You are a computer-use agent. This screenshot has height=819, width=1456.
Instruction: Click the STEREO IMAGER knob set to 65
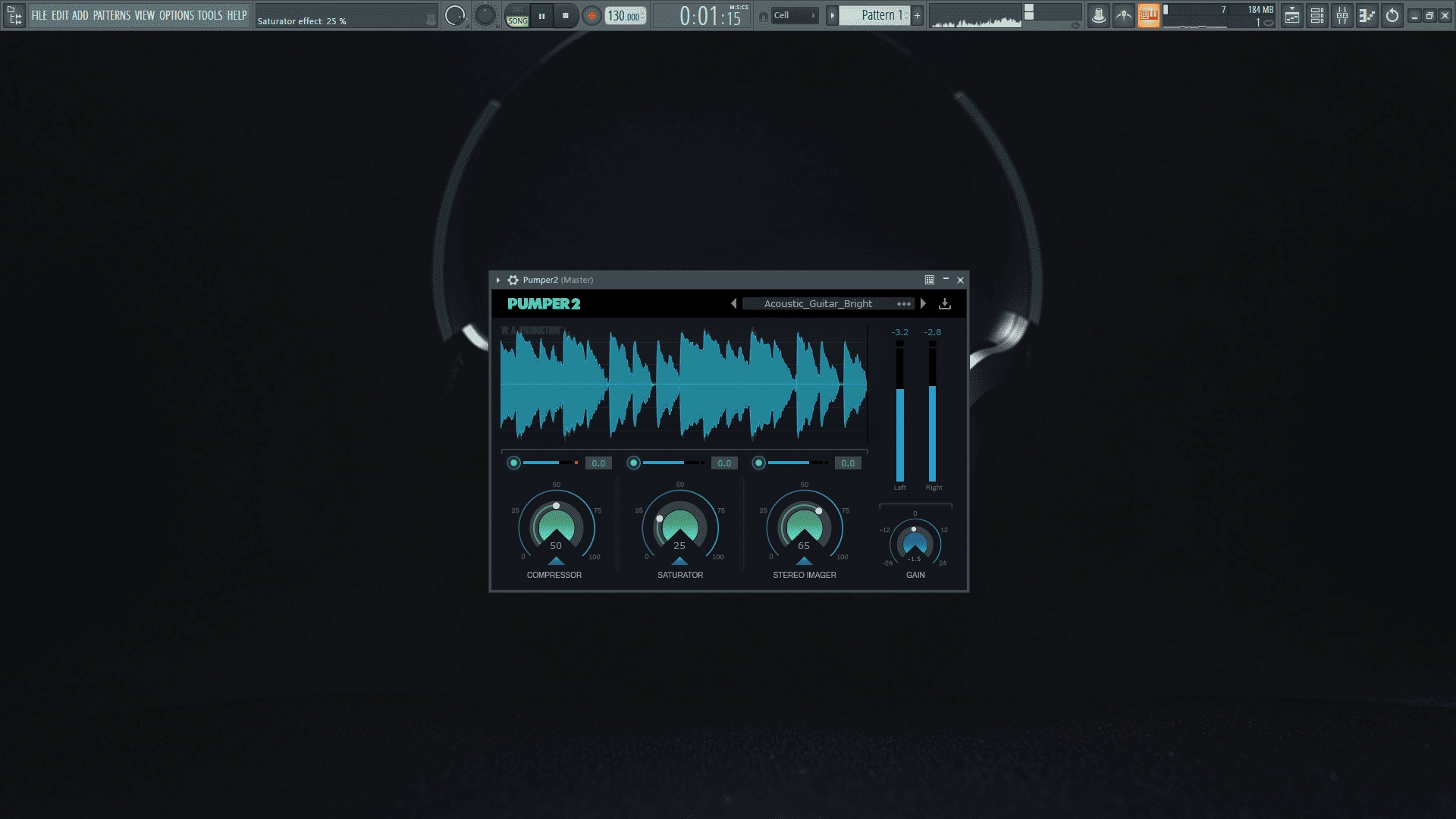pos(804,527)
